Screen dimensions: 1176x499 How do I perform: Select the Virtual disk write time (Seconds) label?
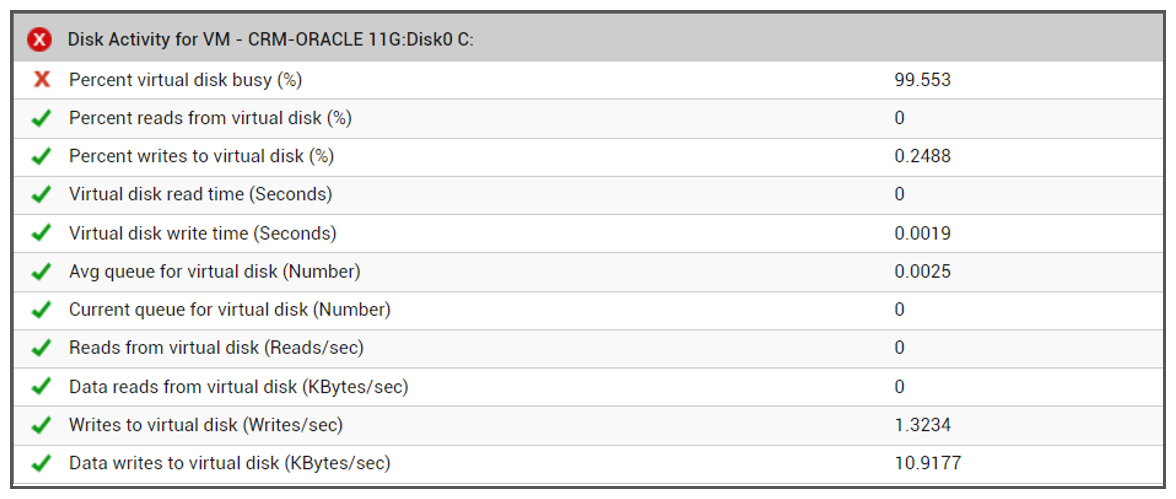202,233
